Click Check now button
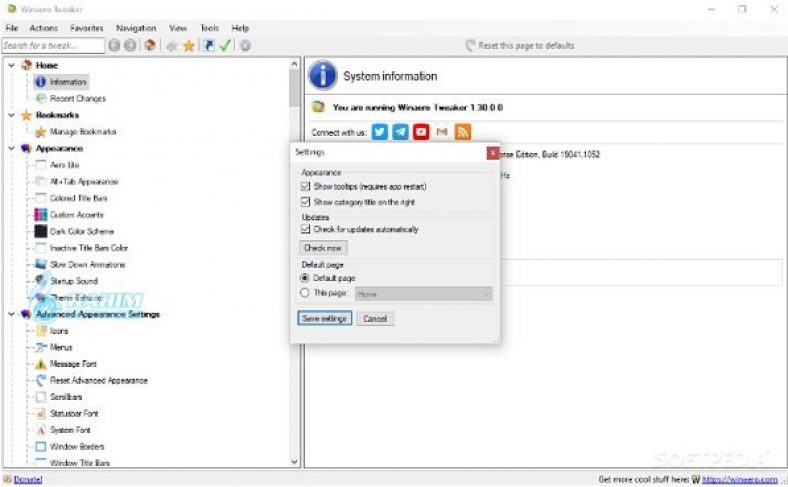 pyautogui.click(x=323, y=248)
